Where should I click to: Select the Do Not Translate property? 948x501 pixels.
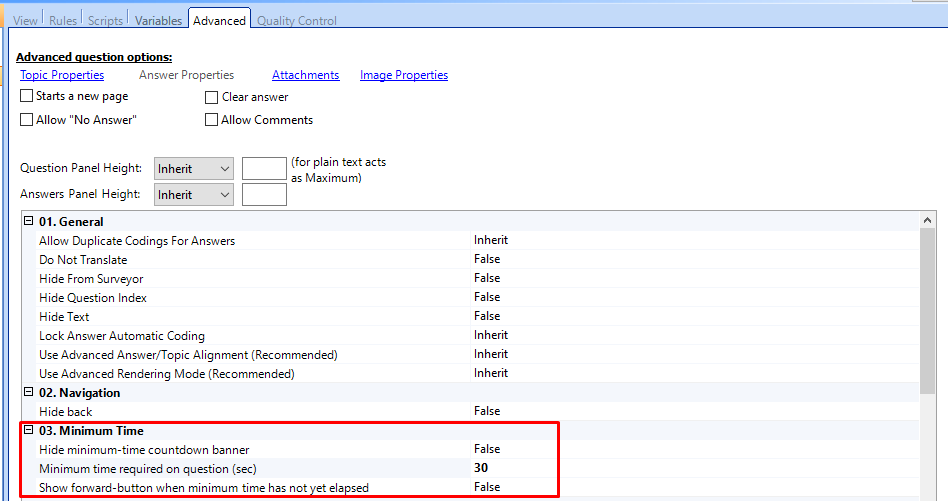pos(478,259)
